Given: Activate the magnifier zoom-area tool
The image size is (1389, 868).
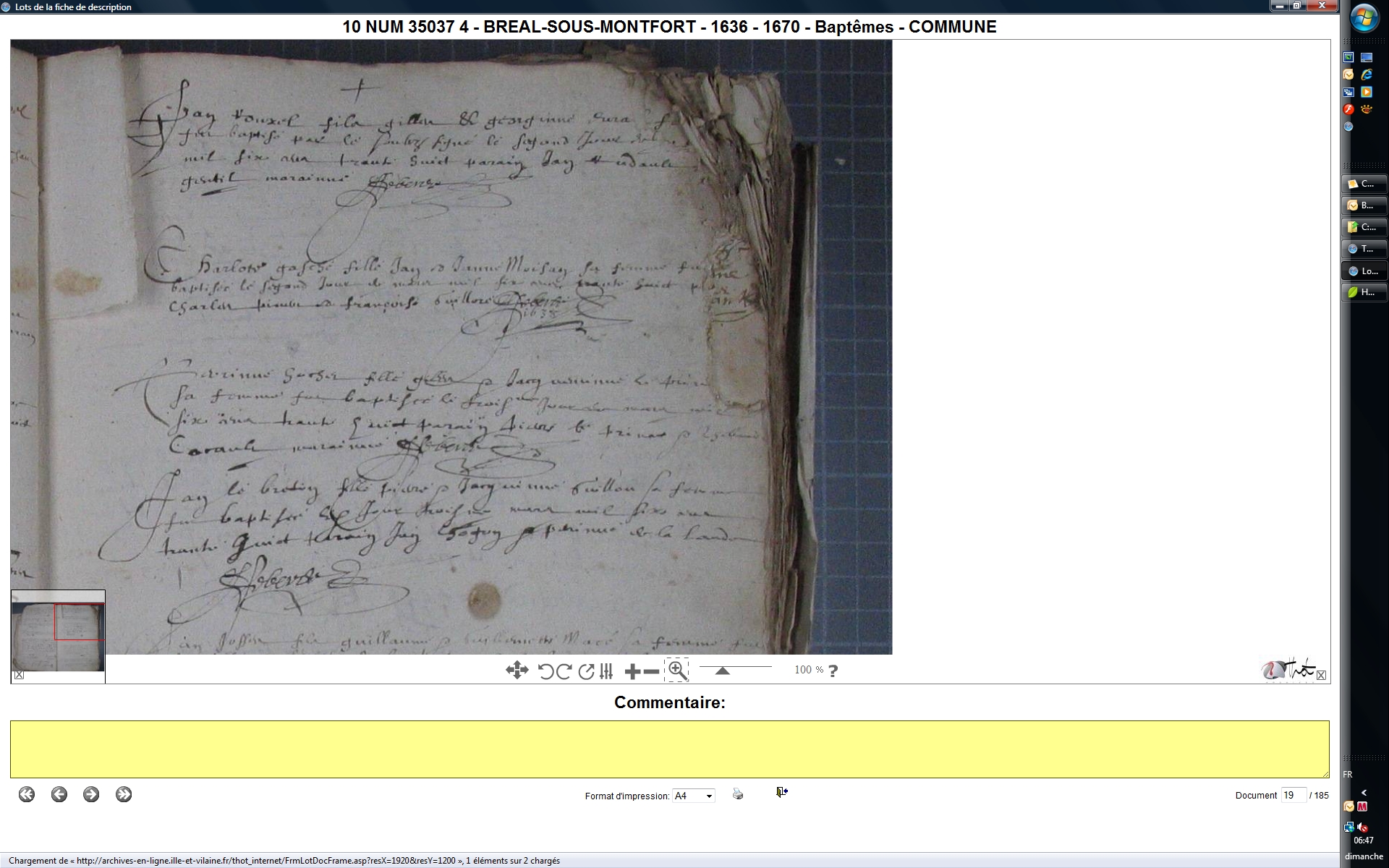Looking at the screenshot, I should 677,671.
